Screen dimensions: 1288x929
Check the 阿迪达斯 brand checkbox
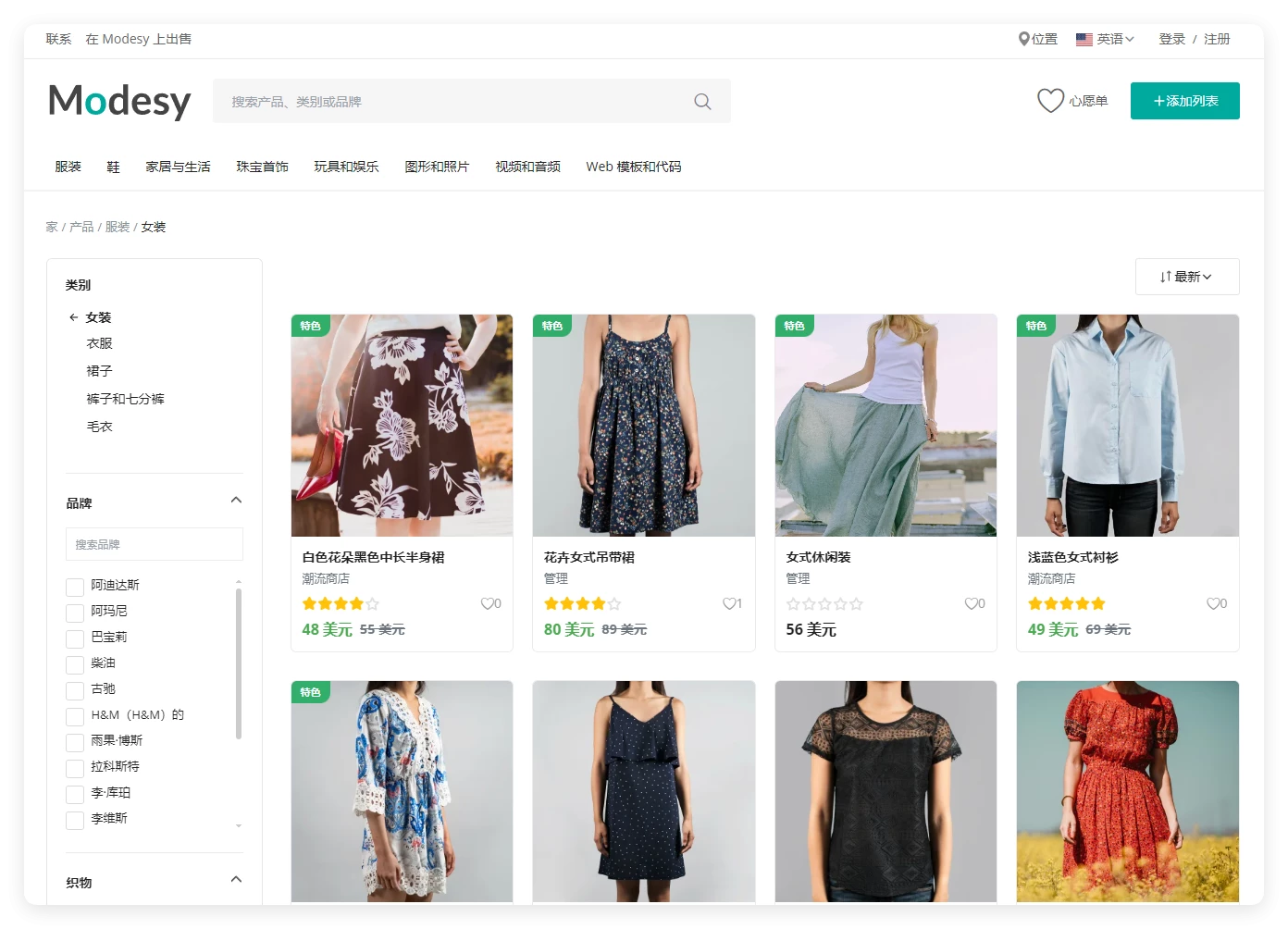coord(75,587)
